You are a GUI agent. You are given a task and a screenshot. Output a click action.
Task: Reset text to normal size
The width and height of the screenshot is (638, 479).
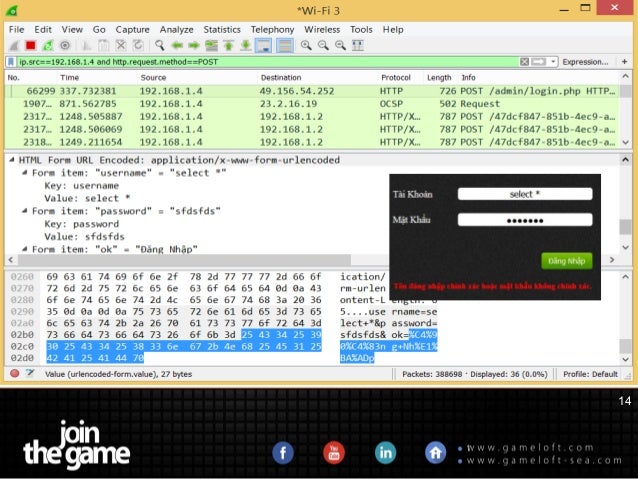(x=340, y=46)
